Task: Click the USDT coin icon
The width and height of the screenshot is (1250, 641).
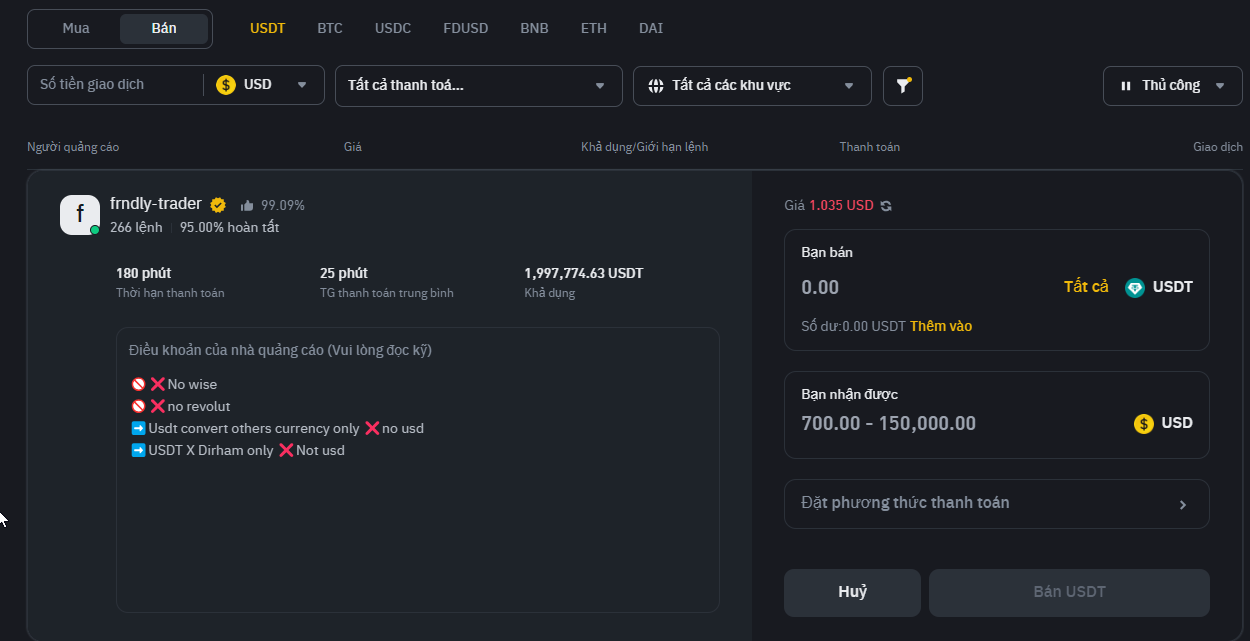Action: pyautogui.click(x=1135, y=288)
